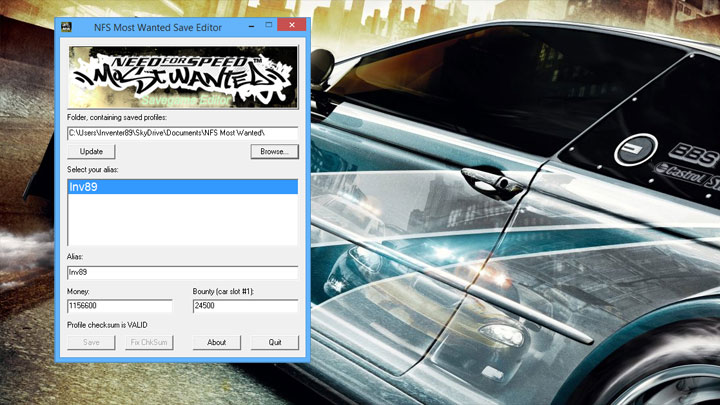The width and height of the screenshot is (720, 405).
Task: Quit the save editor
Action: 274,342
